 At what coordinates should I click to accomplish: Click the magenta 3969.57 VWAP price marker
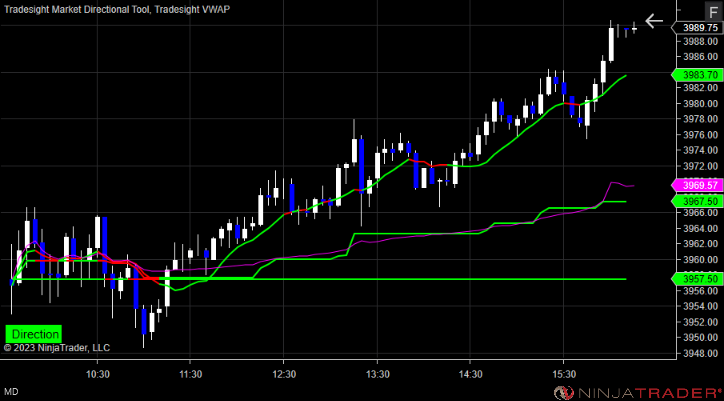(696, 186)
